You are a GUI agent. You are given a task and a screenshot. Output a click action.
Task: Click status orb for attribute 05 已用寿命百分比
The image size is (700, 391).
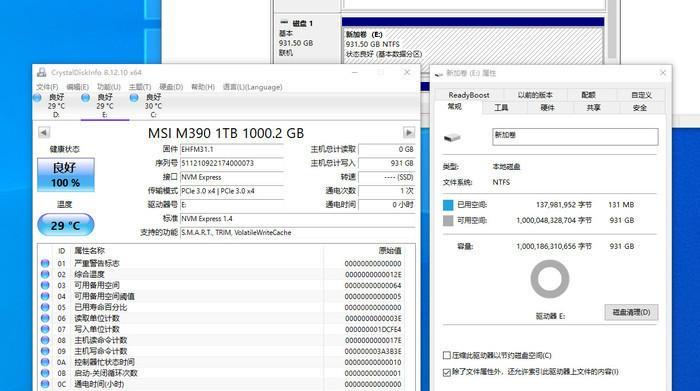click(45, 307)
